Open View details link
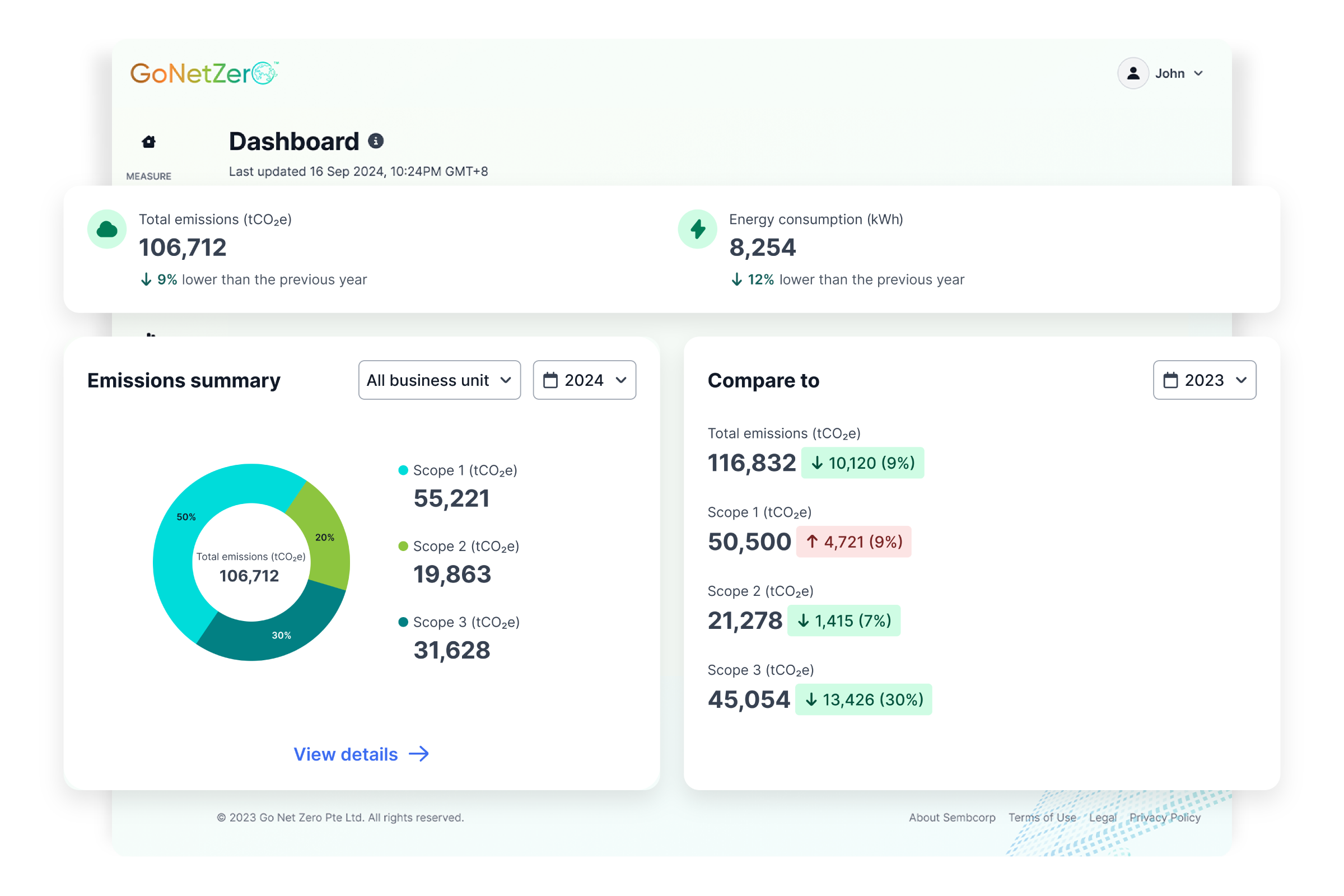The height and width of the screenshot is (896, 1344). pos(361,754)
